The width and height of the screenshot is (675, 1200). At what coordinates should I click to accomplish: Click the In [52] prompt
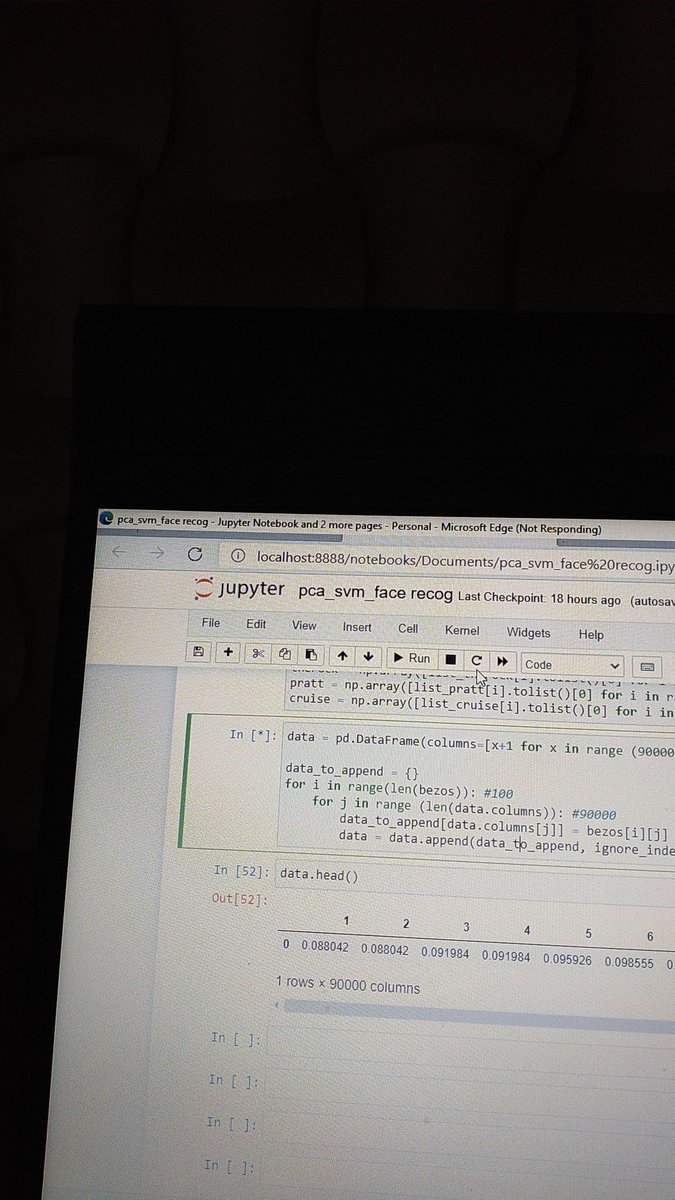point(240,871)
